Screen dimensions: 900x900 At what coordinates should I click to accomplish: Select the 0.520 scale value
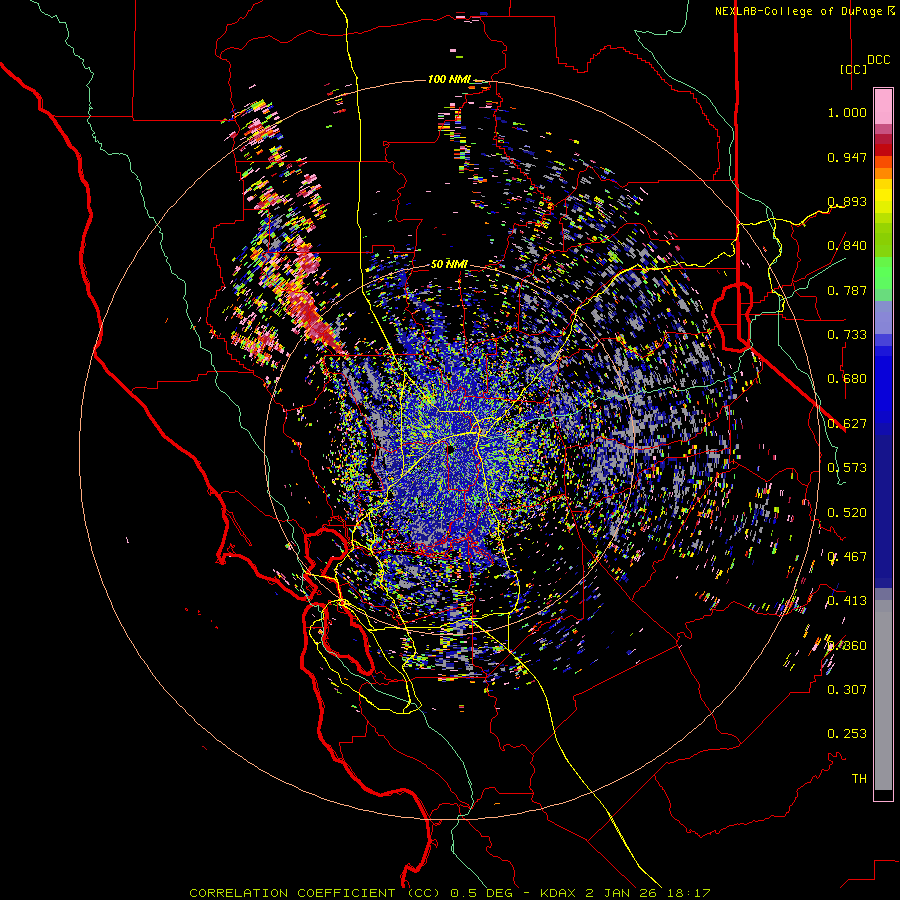pos(847,513)
